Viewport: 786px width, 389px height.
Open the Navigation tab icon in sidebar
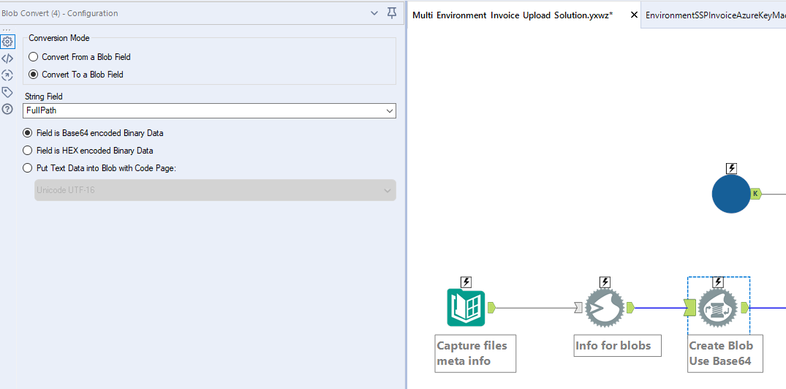coord(8,75)
